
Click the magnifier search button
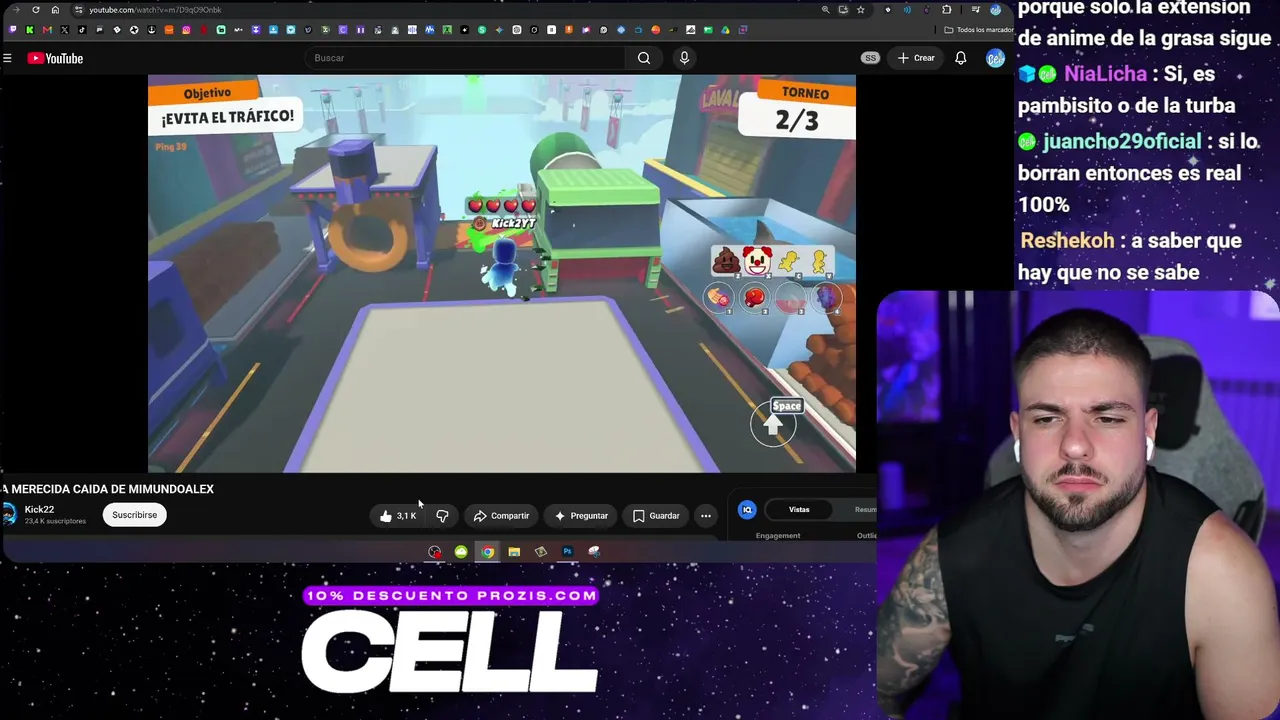(x=644, y=58)
